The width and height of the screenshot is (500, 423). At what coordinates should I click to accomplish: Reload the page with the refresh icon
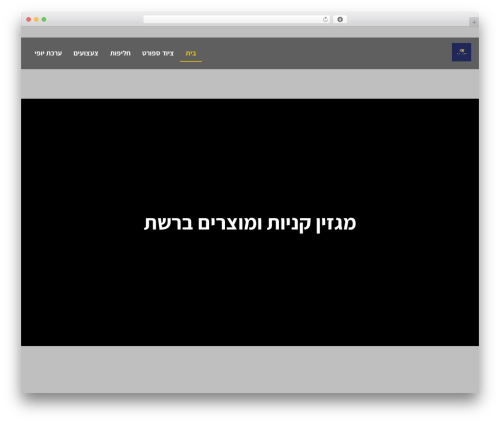pyautogui.click(x=325, y=19)
